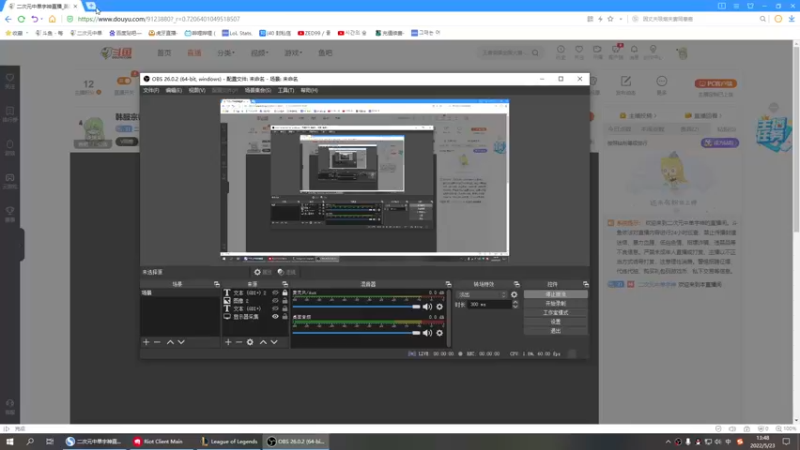Click transition duration 300 ms field
This screenshot has height=450, width=800.
(489, 305)
